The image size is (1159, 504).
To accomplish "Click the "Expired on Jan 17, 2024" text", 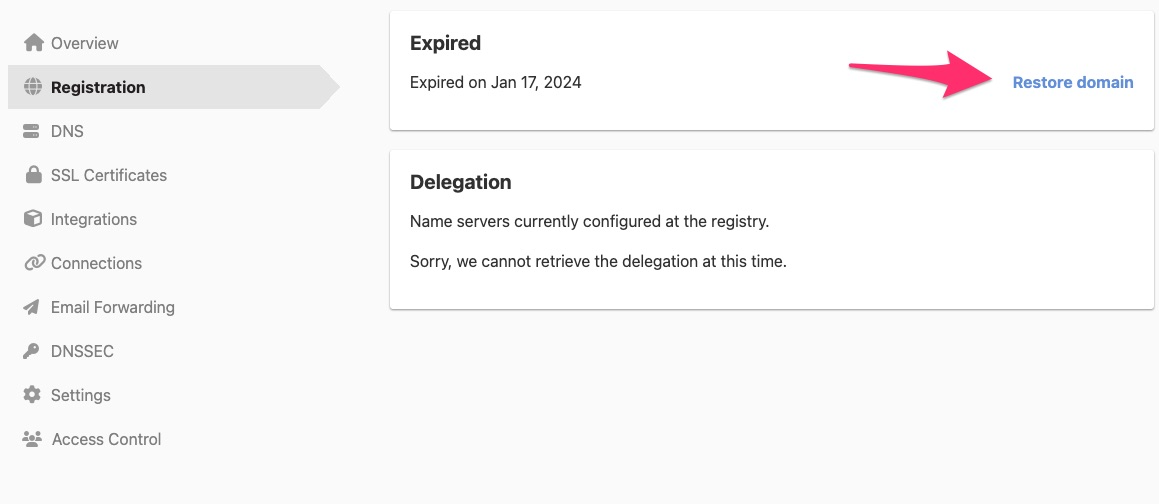I will click(x=495, y=83).
